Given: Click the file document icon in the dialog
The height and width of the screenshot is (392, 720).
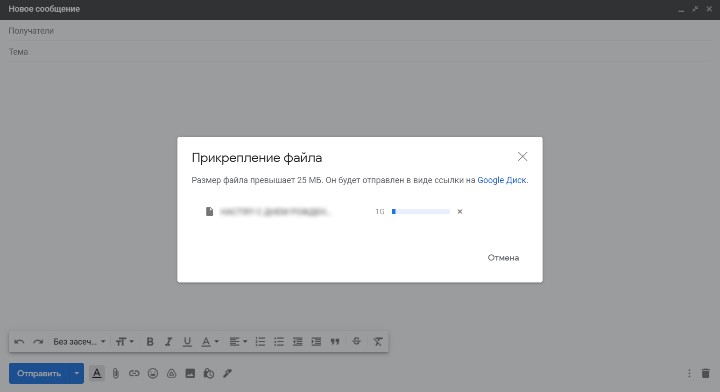Looking at the screenshot, I should pyautogui.click(x=209, y=211).
